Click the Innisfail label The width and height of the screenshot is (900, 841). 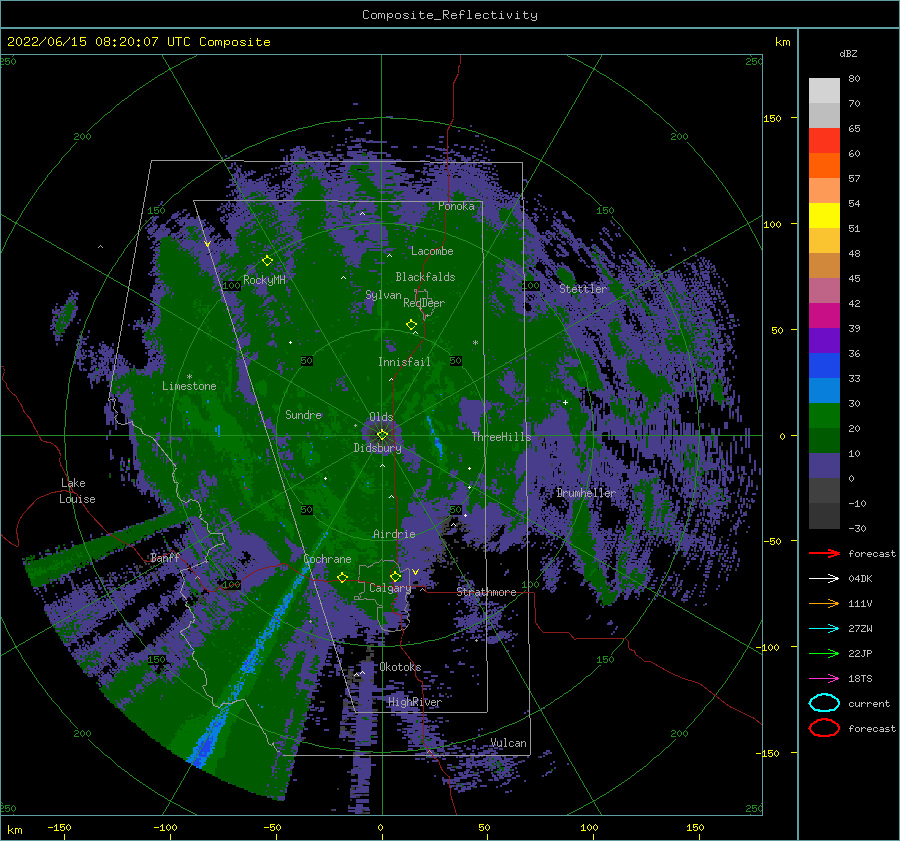(404, 362)
